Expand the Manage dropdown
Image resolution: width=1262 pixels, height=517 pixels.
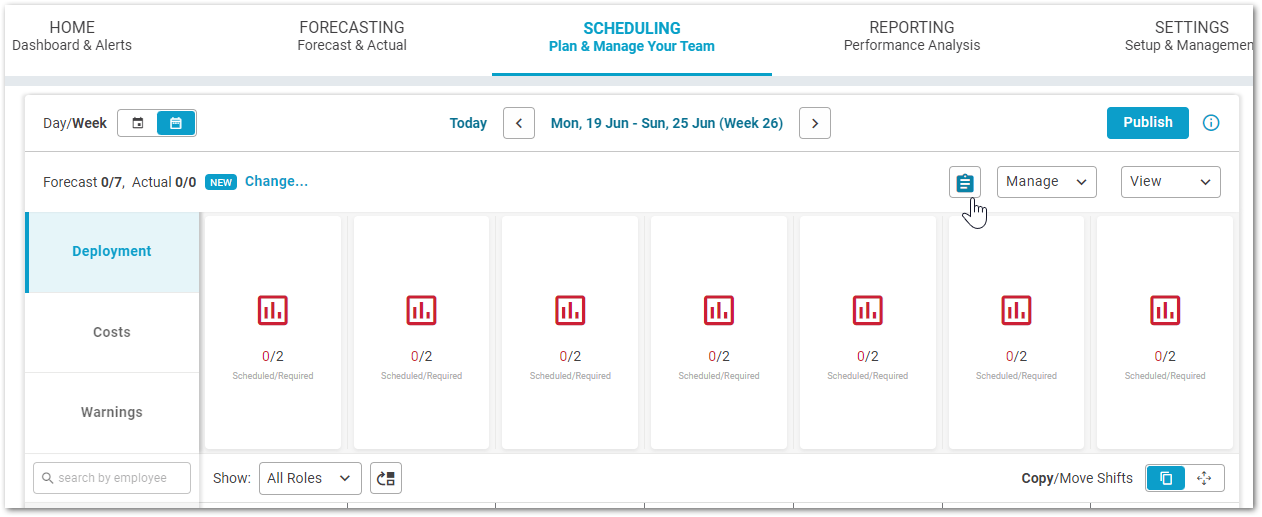(x=1047, y=182)
